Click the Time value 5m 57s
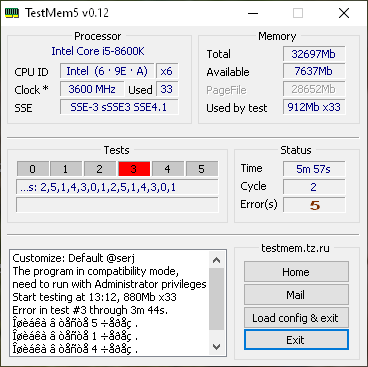The width and height of the screenshot is (368, 367). [314, 169]
